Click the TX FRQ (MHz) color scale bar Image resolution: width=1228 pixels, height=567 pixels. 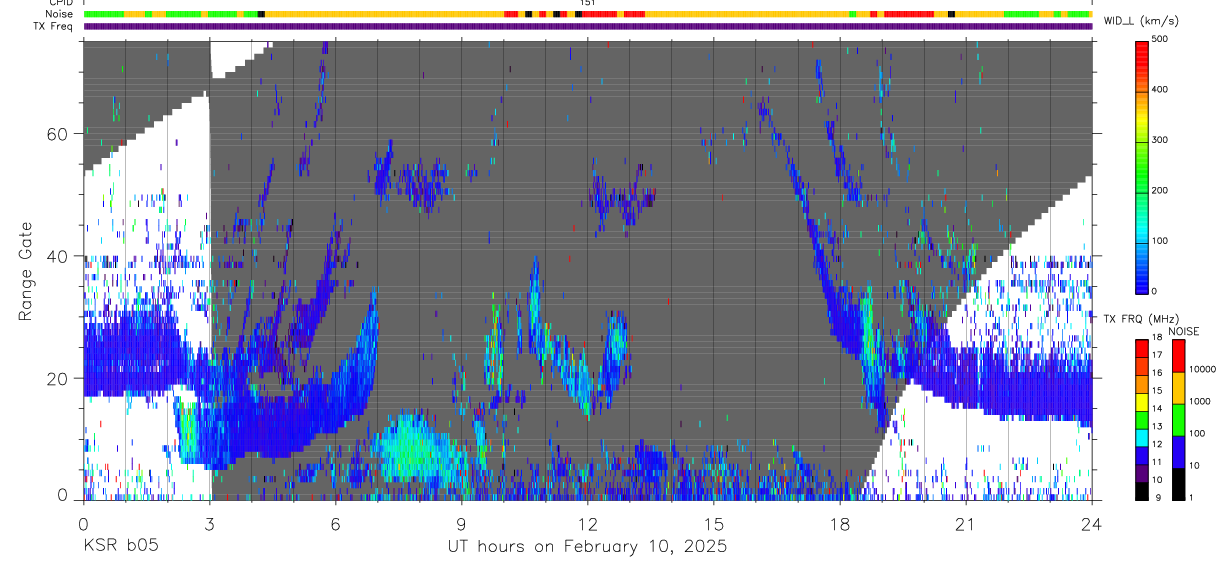[x=1142, y=419]
